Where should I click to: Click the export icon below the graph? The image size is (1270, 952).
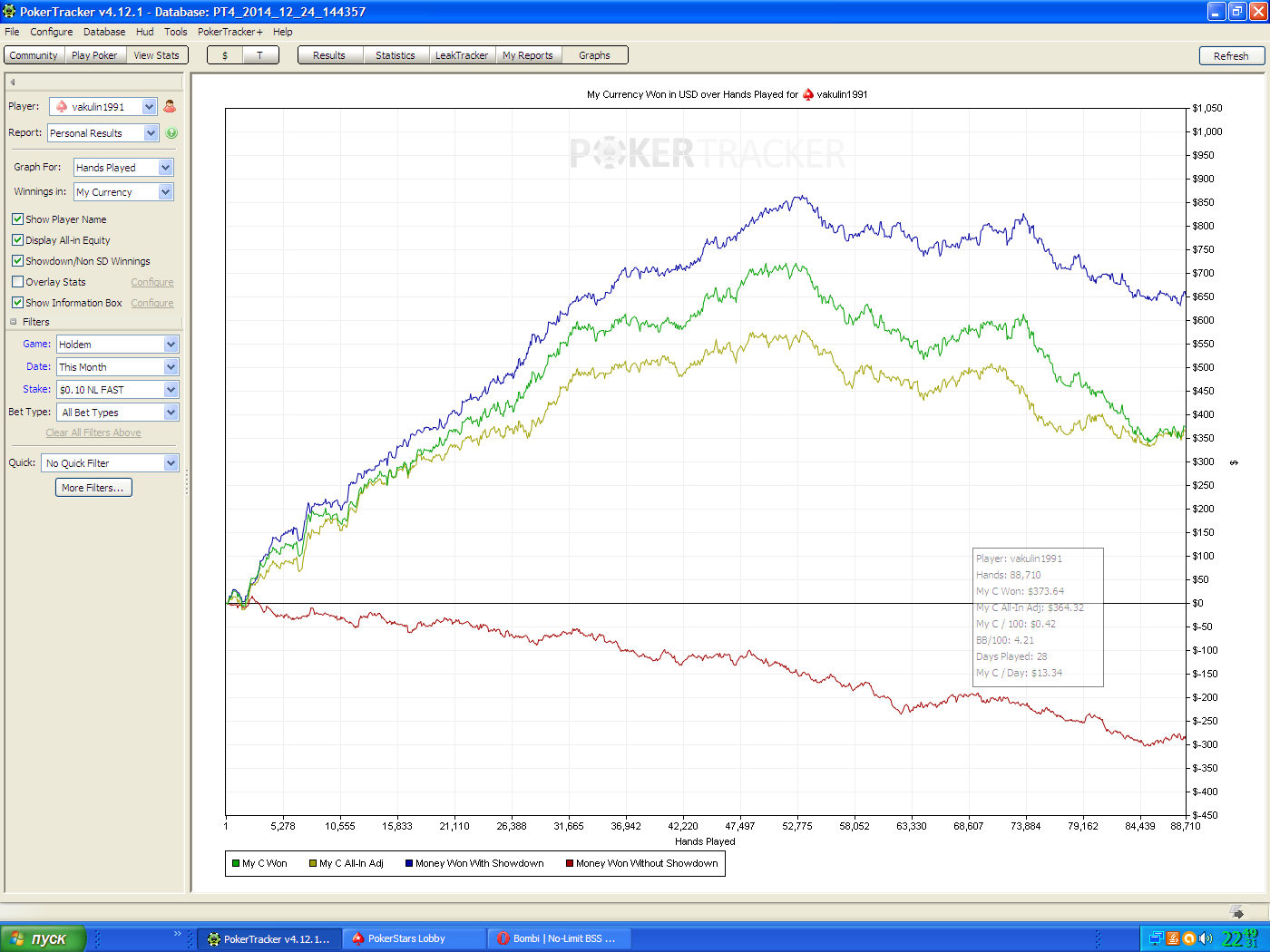click(x=1236, y=912)
